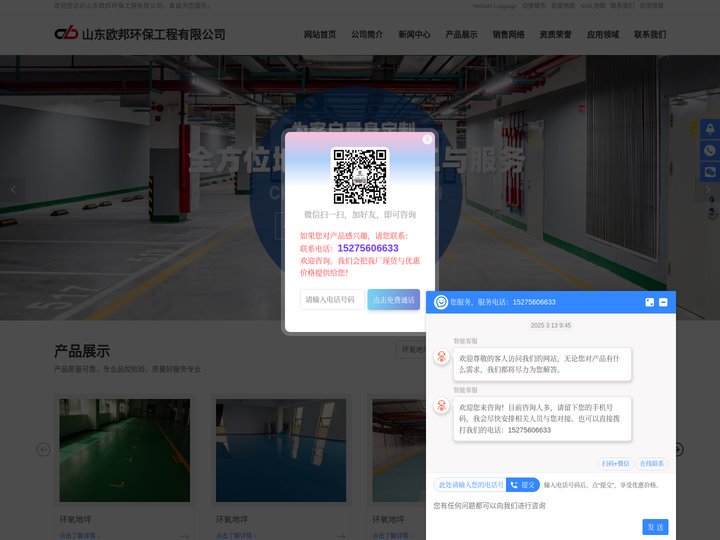Click the 扫码+微信 chip in chat

coord(615,463)
